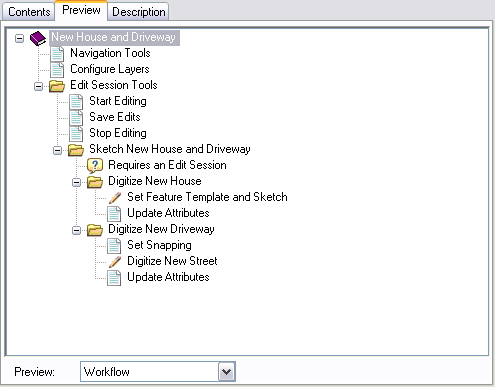Select the Stop Editing label

(118, 133)
